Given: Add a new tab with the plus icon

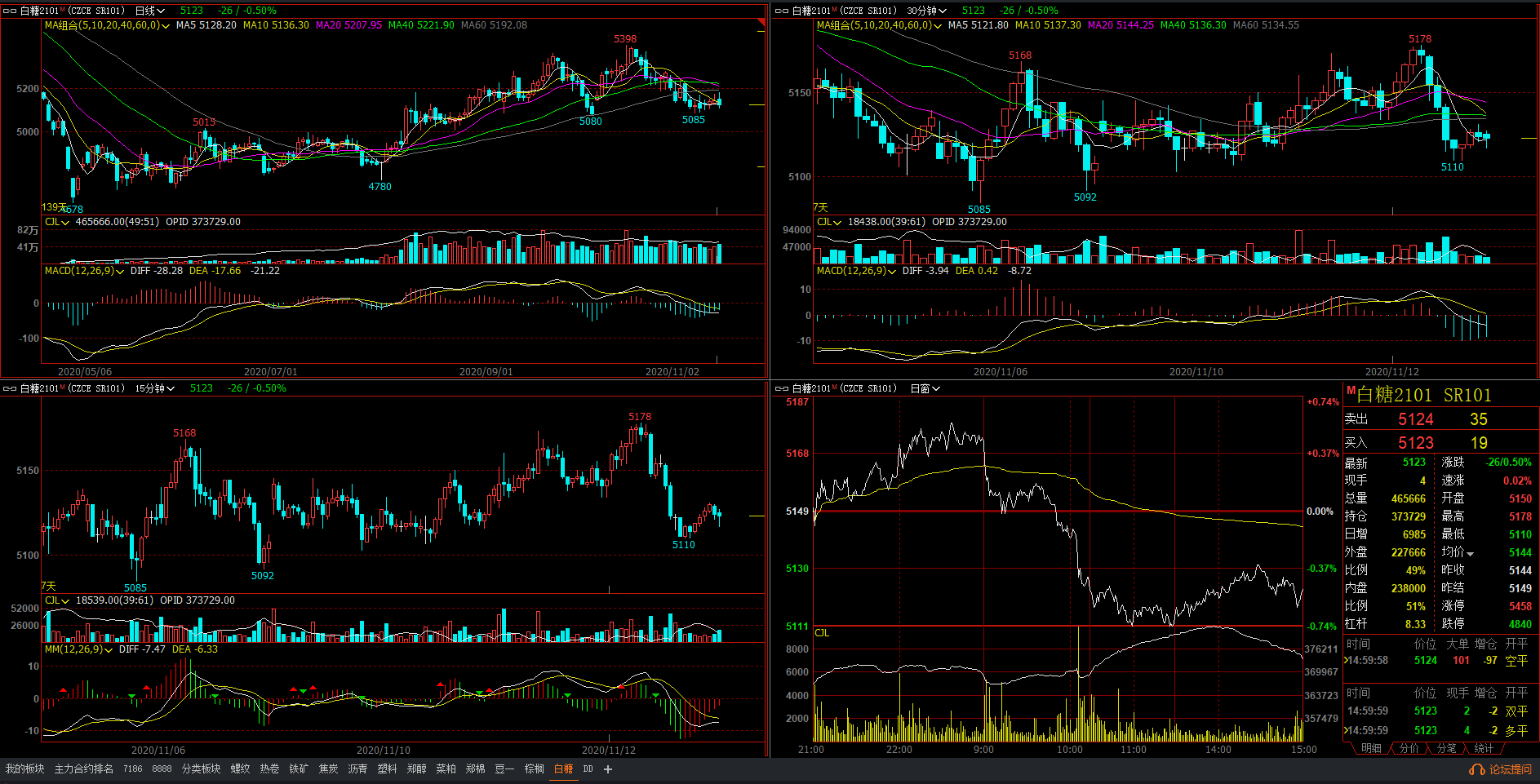Looking at the screenshot, I should [608, 768].
